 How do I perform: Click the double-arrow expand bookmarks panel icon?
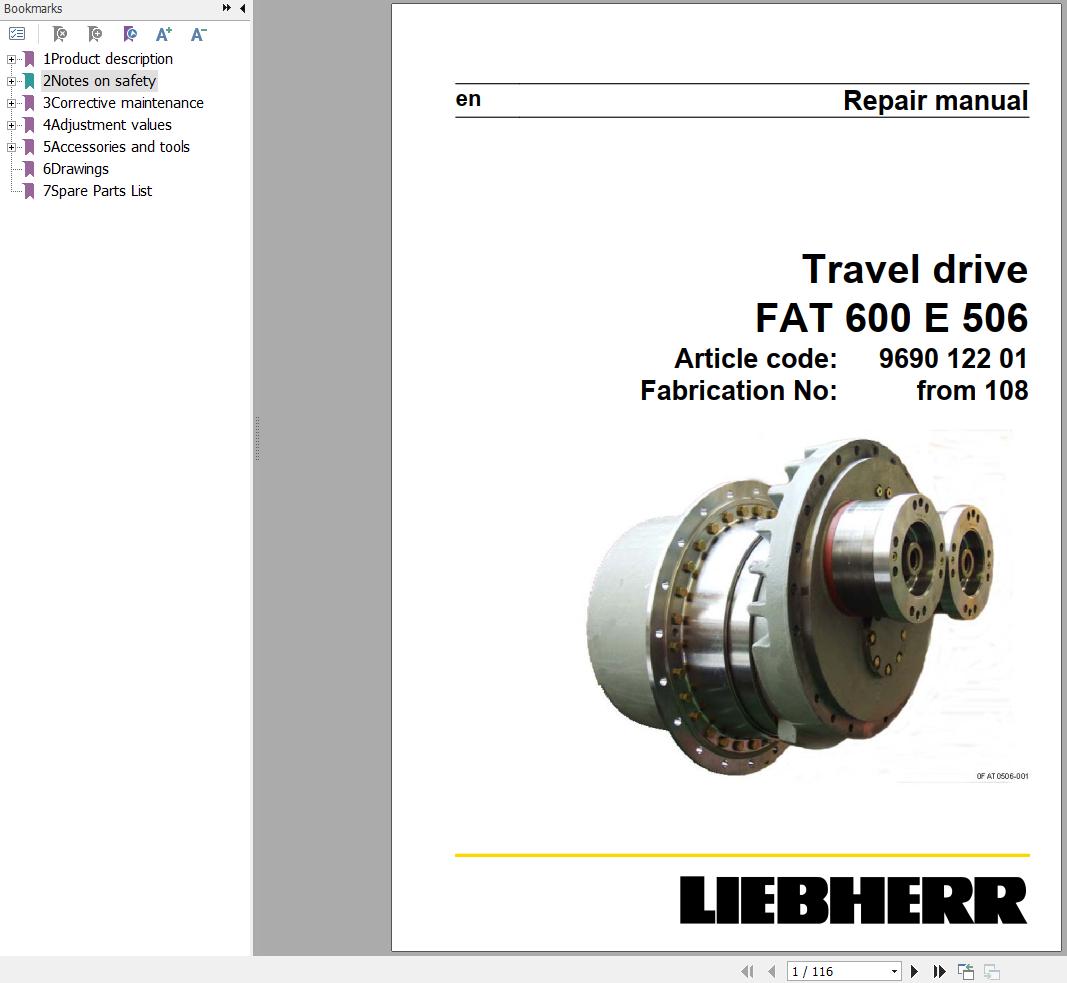(x=227, y=8)
